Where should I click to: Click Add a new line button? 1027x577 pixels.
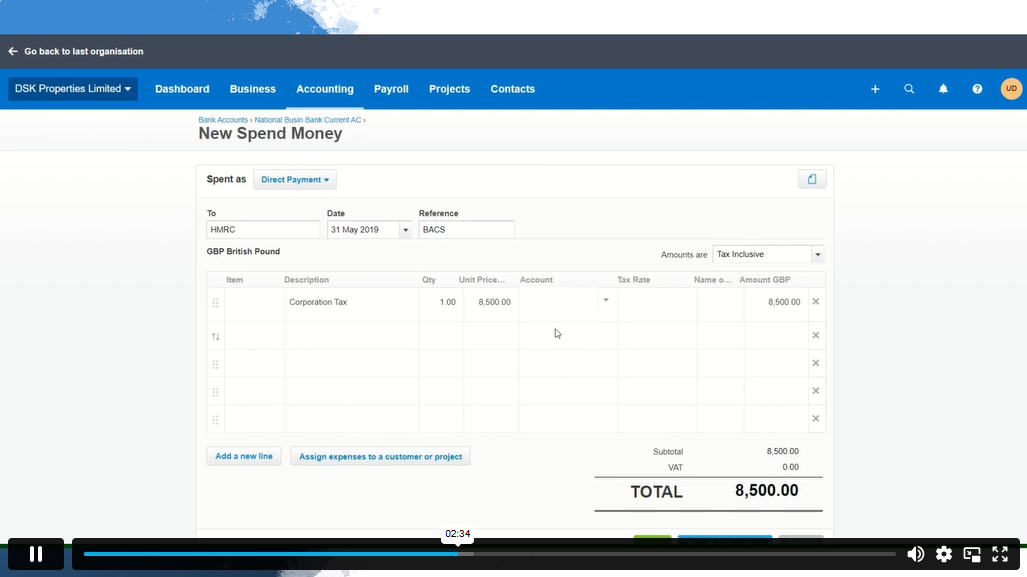[x=244, y=456]
